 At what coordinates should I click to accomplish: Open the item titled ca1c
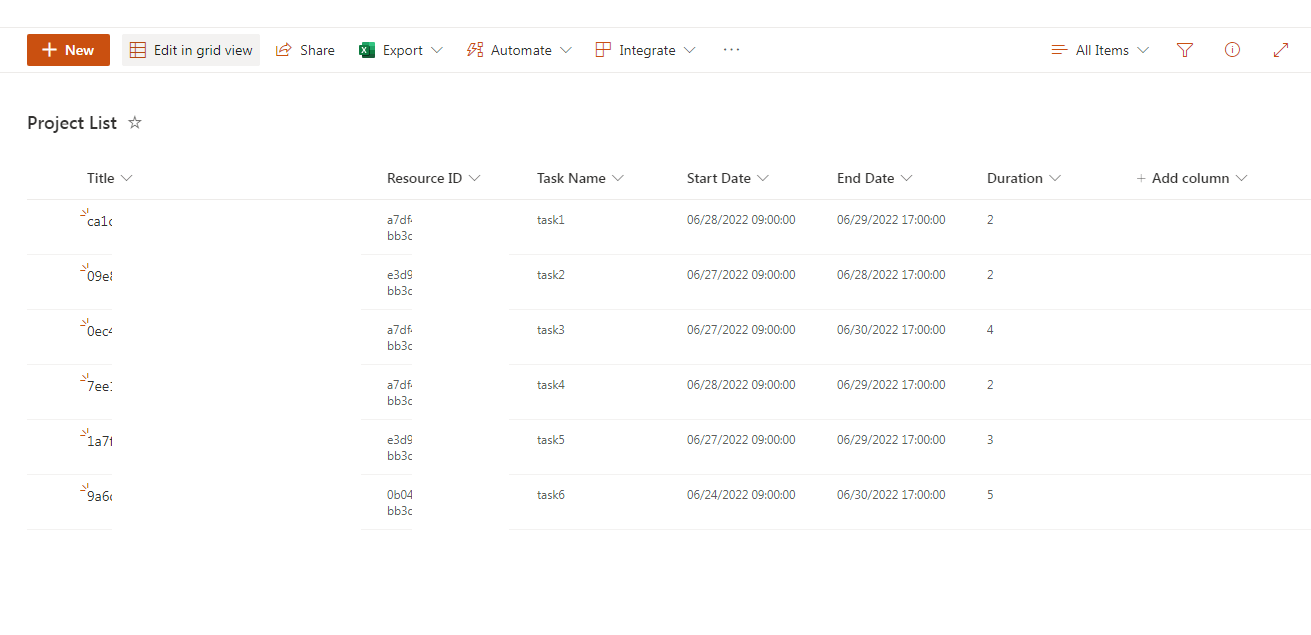pyautogui.click(x=99, y=221)
